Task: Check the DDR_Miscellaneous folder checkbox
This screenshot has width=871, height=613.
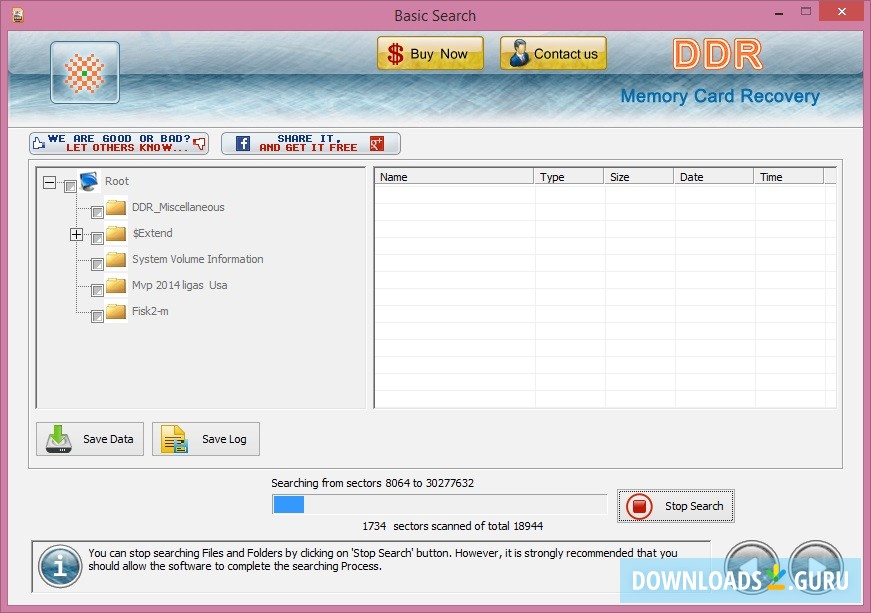Action: (x=97, y=212)
